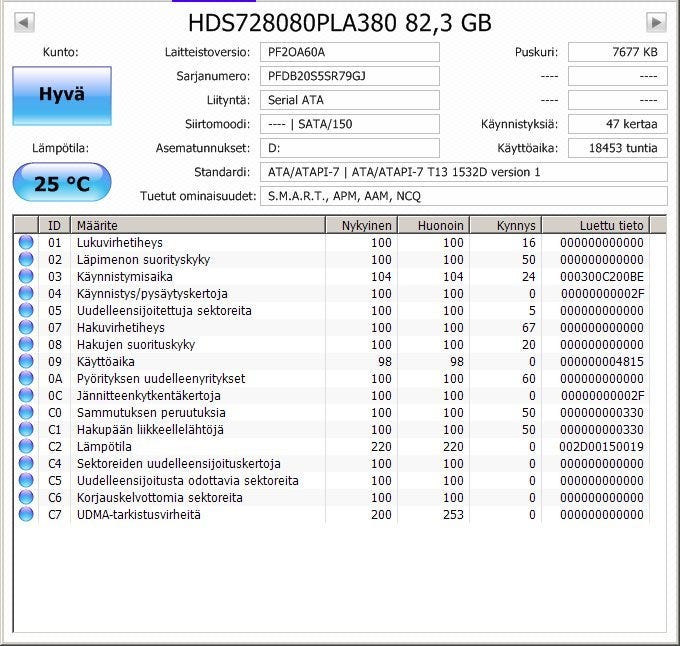This screenshot has height=646, width=680.
Task: Click raw value 002D00150019
Action: point(602,447)
